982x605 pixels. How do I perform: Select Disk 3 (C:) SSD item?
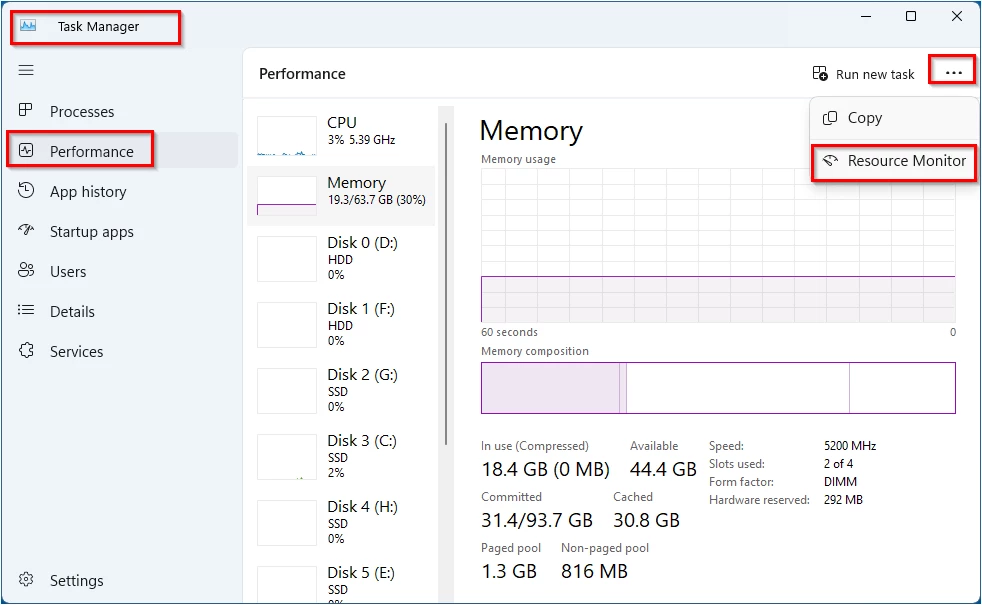[341, 457]
